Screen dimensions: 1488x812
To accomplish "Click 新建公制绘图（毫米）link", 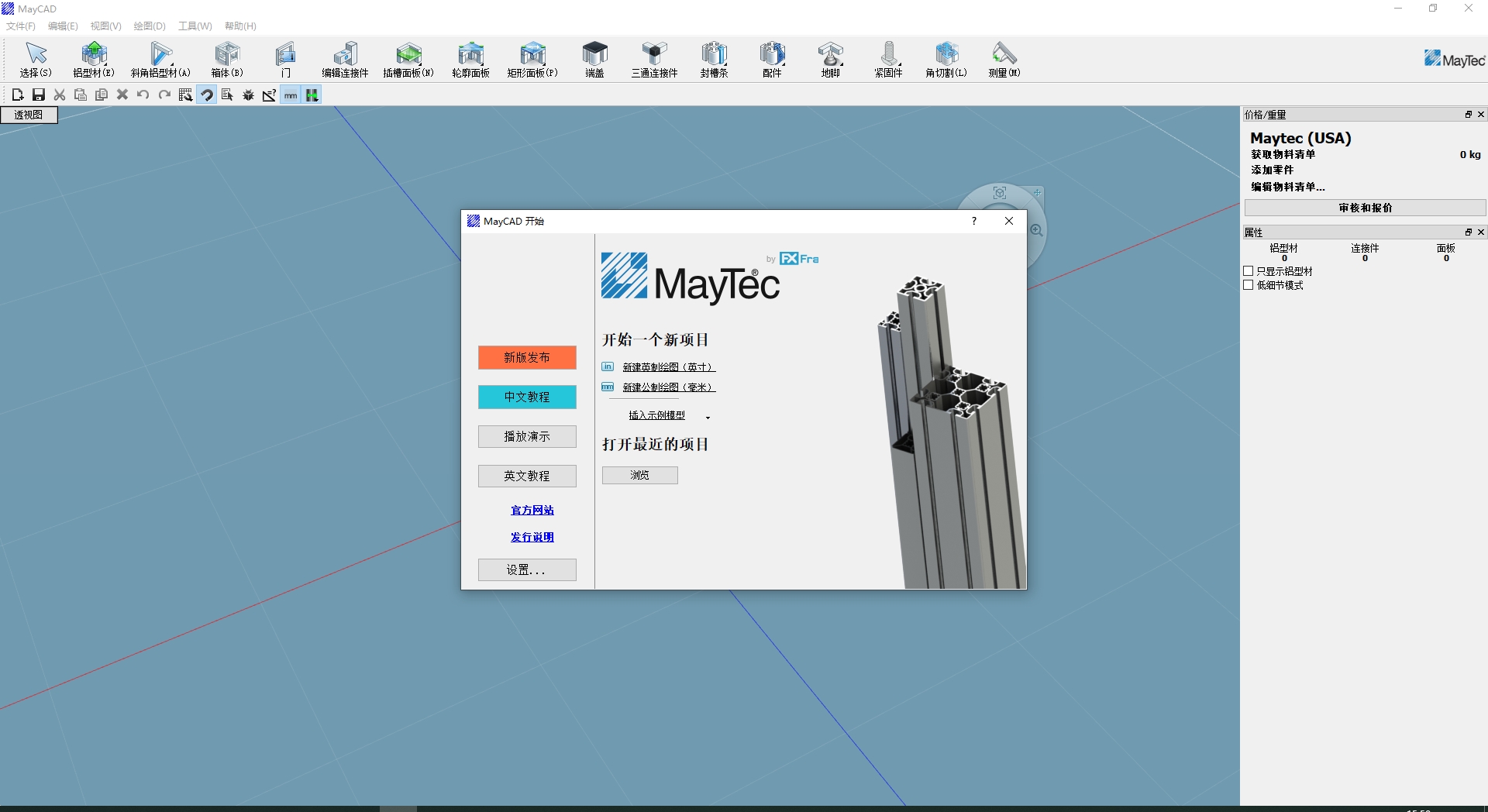I will tap(668, 387).
